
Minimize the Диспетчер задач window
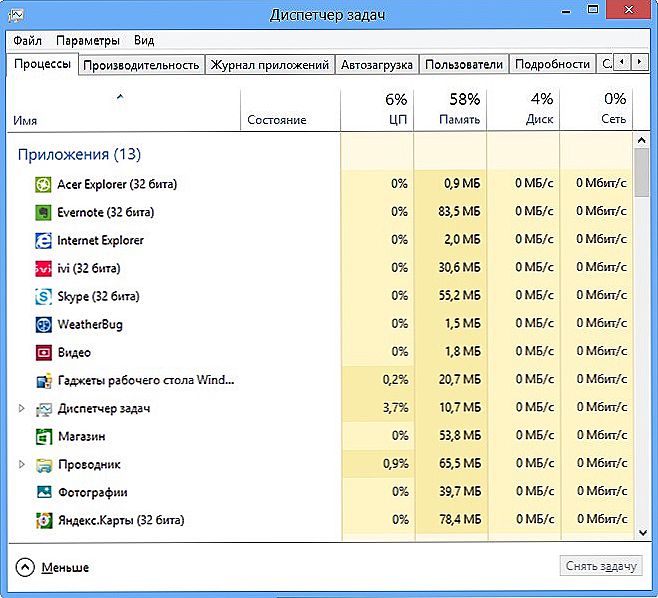click(566, 10)
